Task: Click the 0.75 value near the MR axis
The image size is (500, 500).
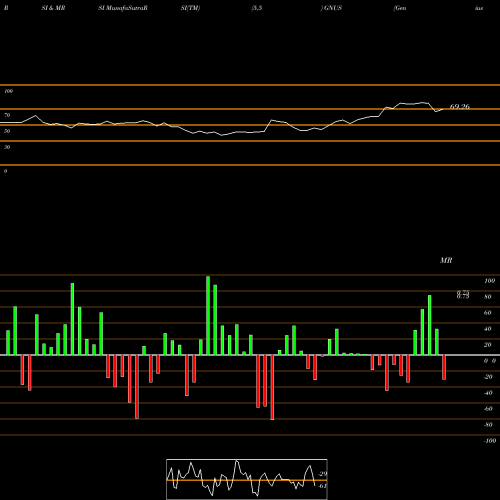Action: [463, 294]
